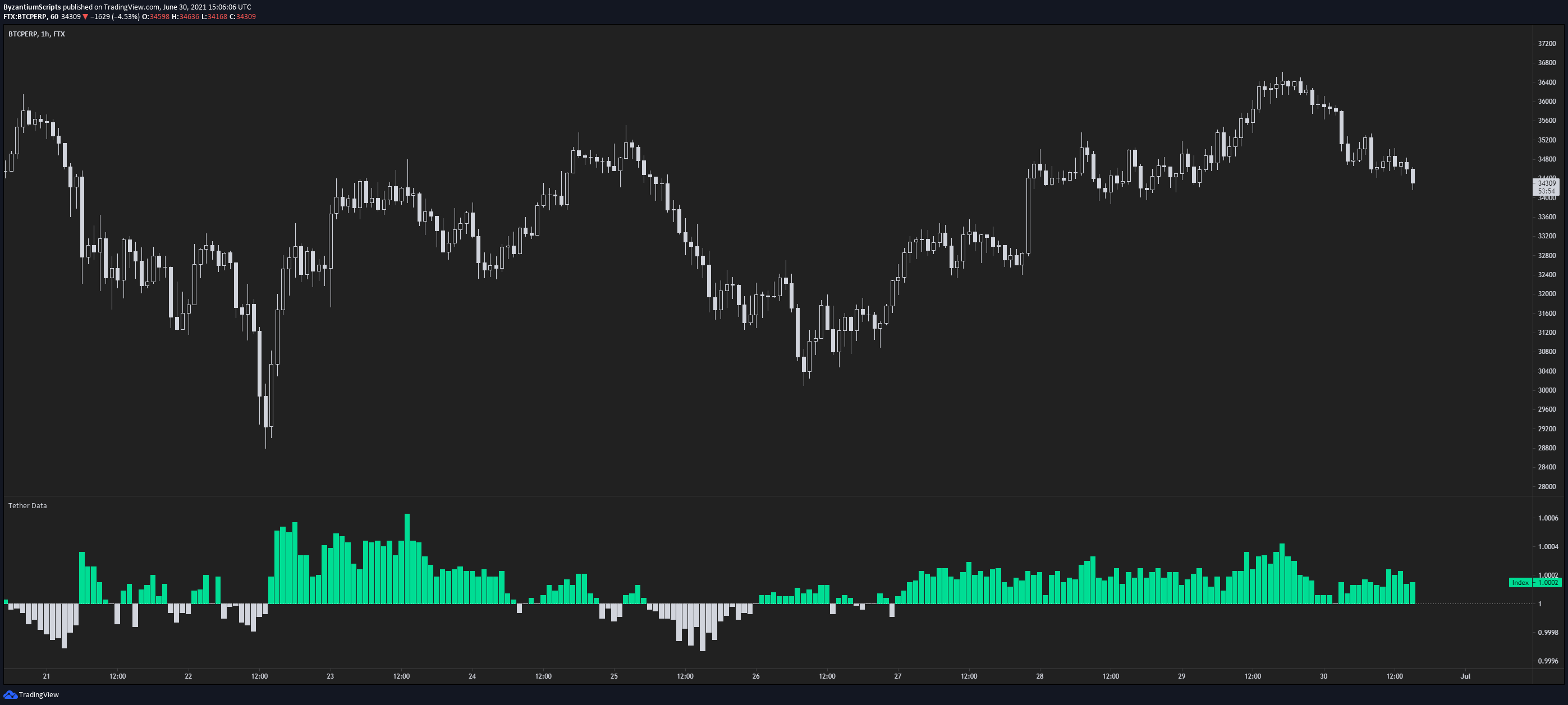Click the 32400 price axis label

(1547, 275)
